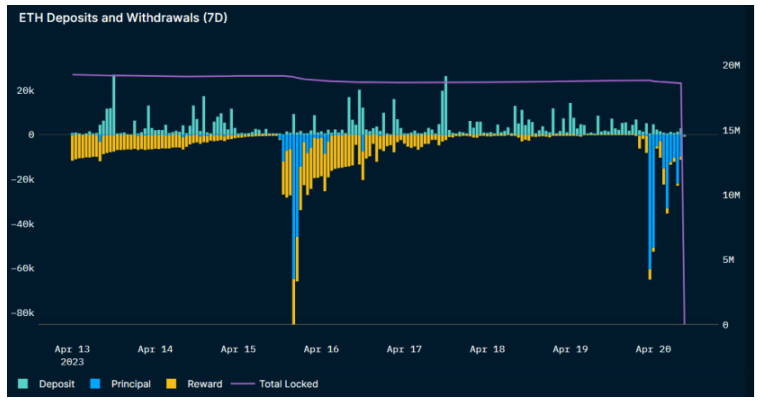Click the -60k left axis value

pyautogui.click(x=22, y=268)
